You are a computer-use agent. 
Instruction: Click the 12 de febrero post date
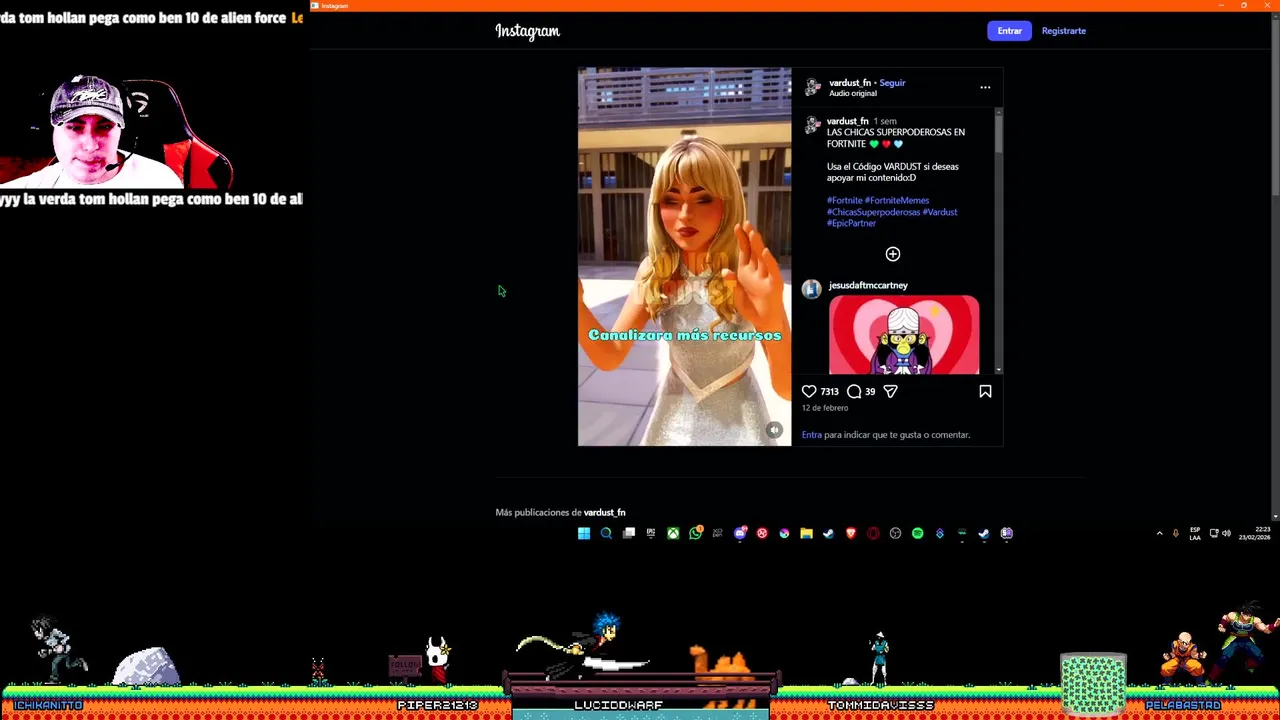click(825, 408)
